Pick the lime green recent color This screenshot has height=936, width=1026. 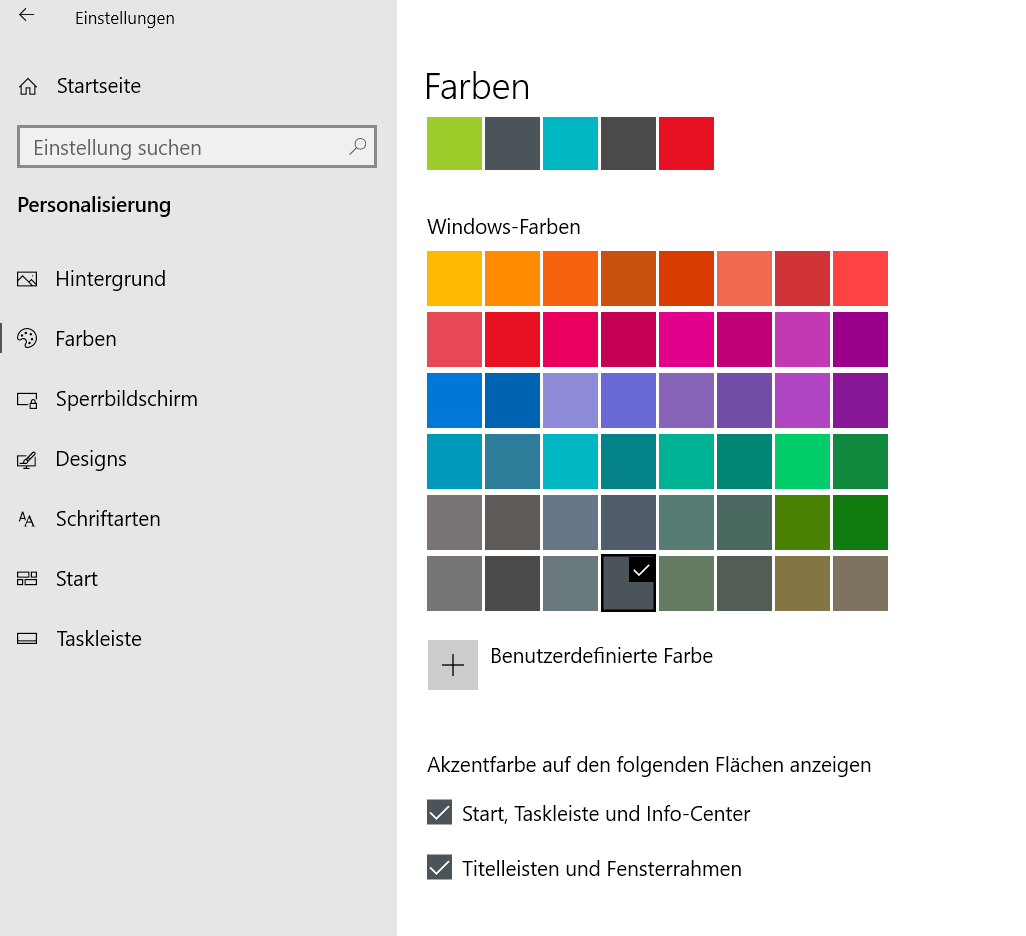454,143
